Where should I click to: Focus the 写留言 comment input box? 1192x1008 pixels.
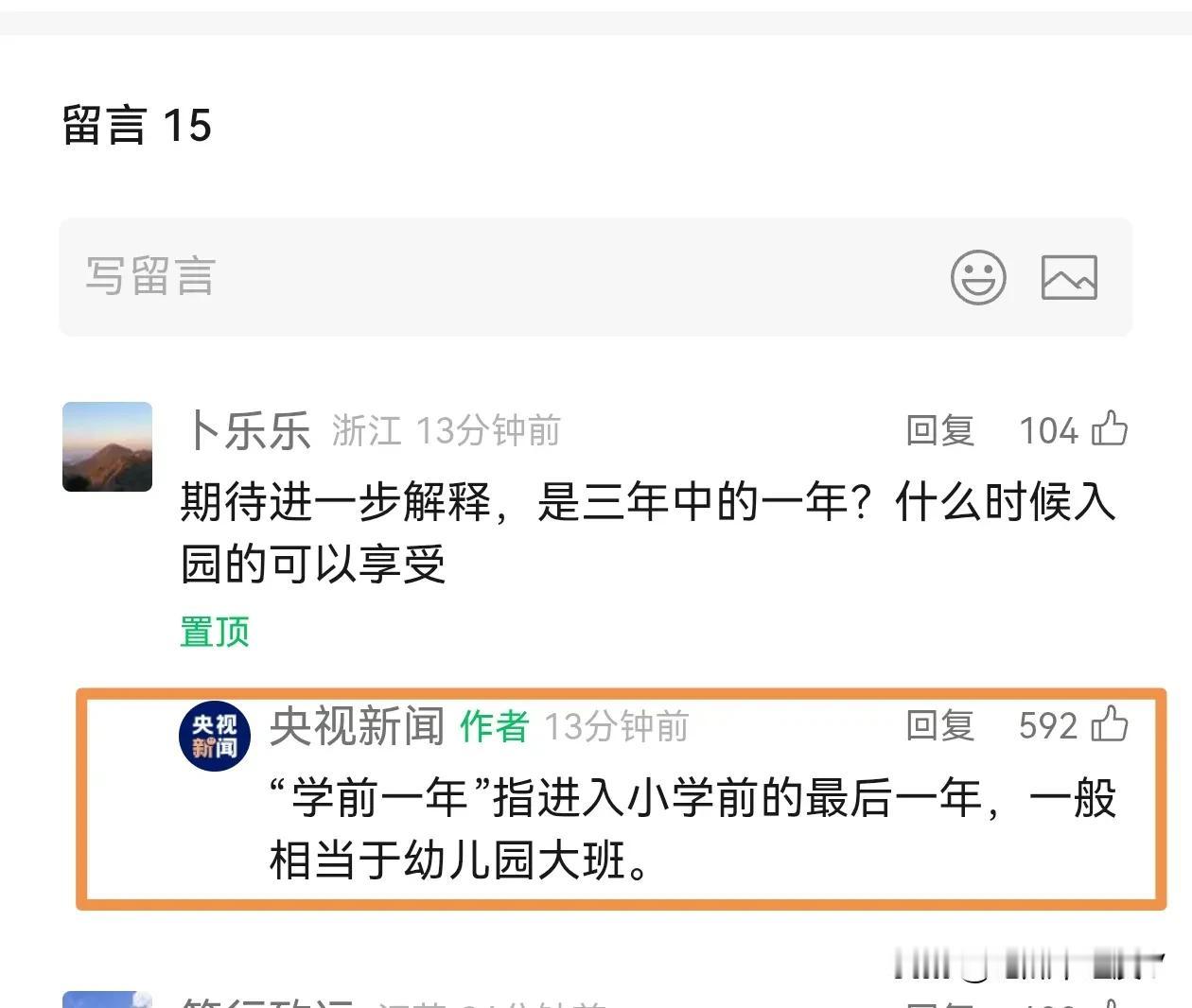tap(595, 277)
